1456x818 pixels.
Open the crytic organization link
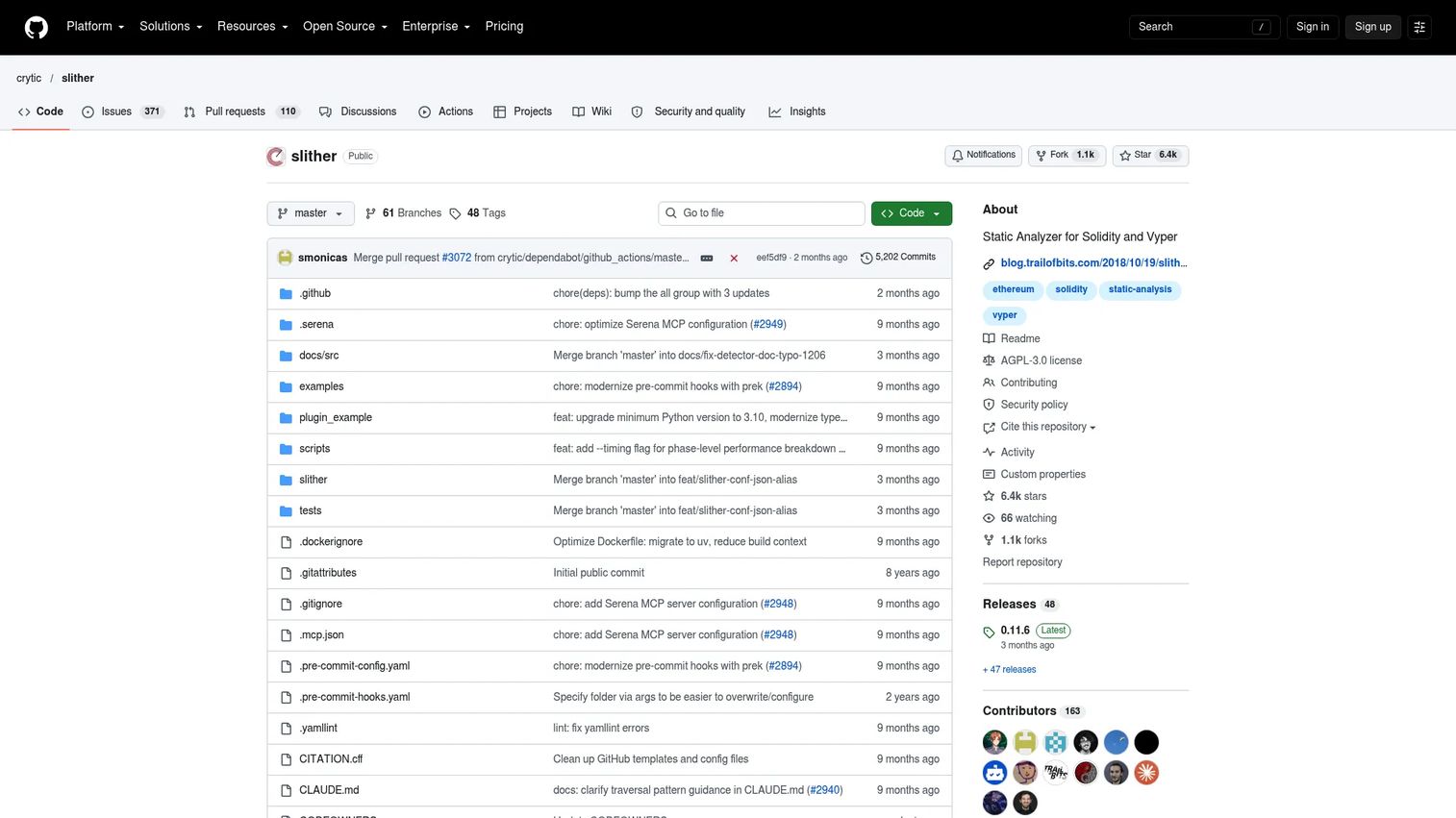(x=29, y=79)
